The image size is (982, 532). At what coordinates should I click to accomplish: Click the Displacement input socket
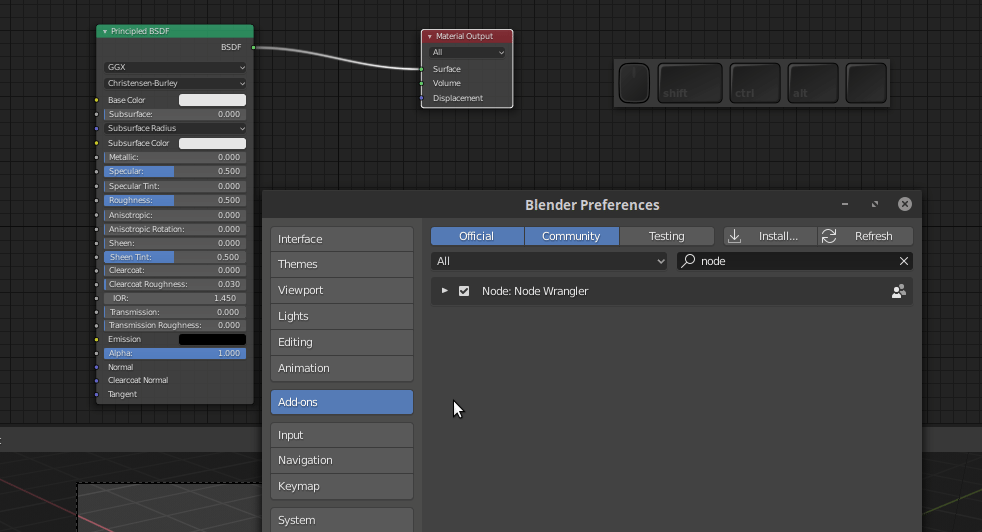(x=421, y=98)
